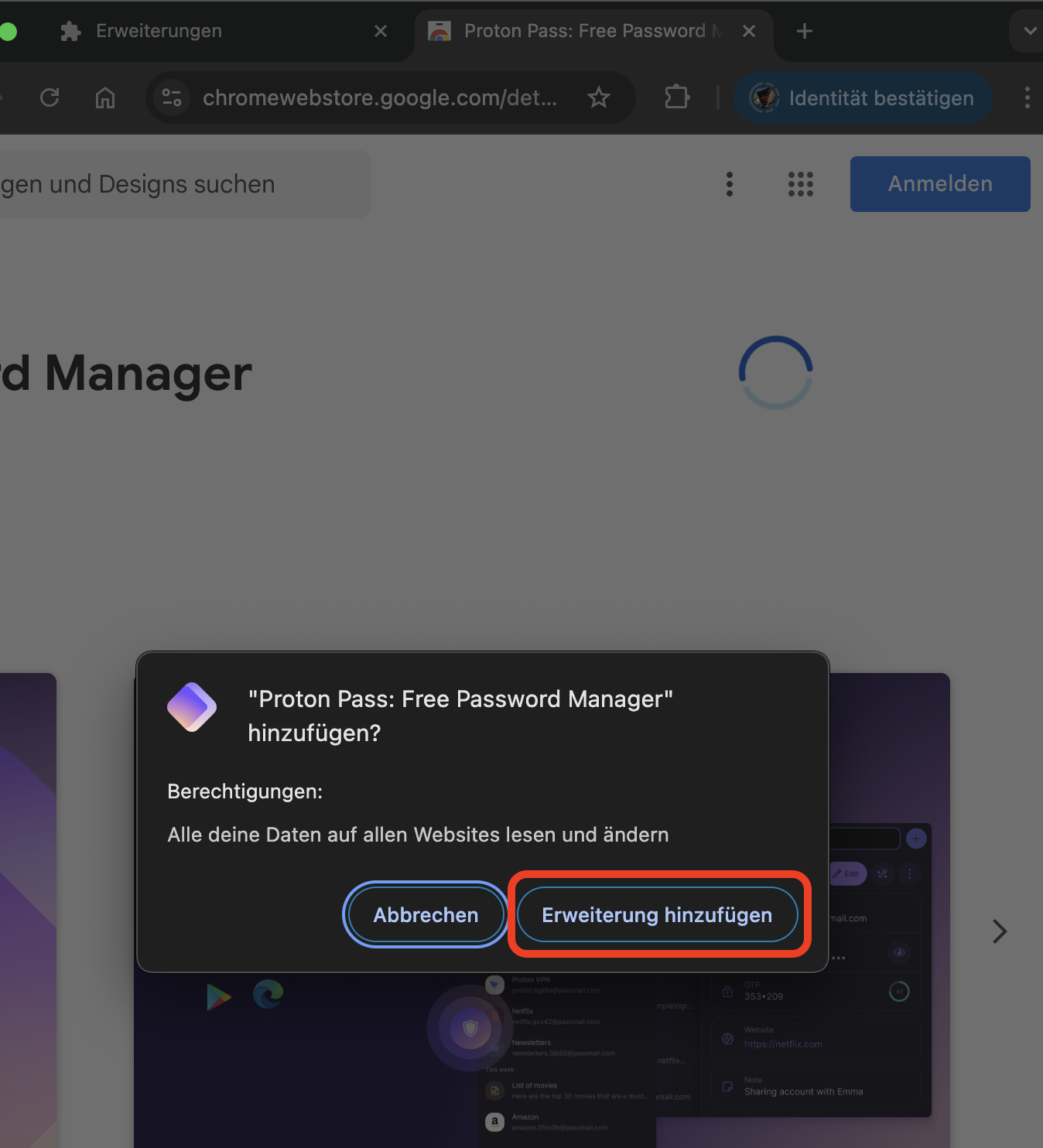Cancel the dialog with Abbrechen
This screenshot has width=1043, height=1148.
pos(426,914)
